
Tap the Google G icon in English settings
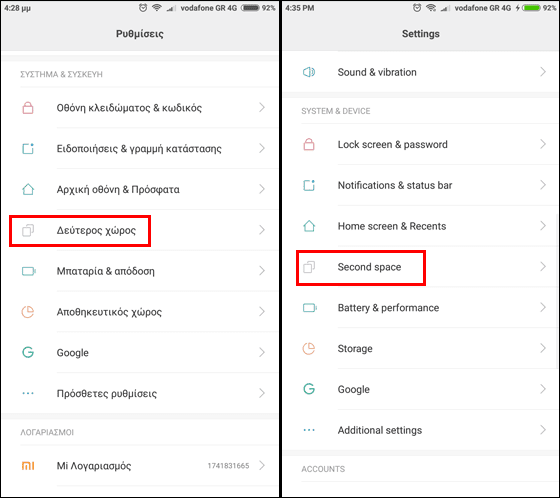[x=309, y=389]
